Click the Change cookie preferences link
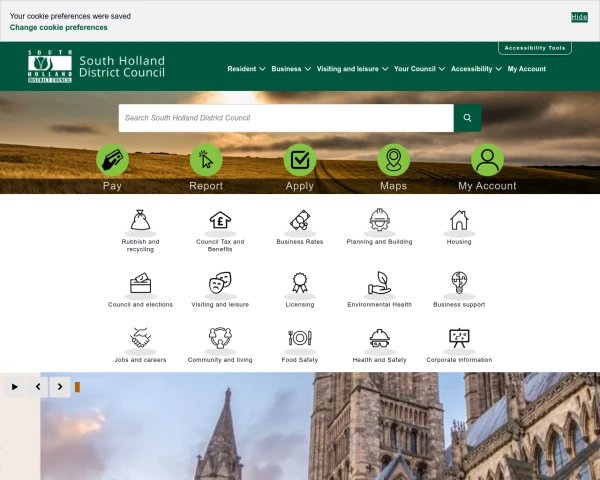 click(59, 28)
